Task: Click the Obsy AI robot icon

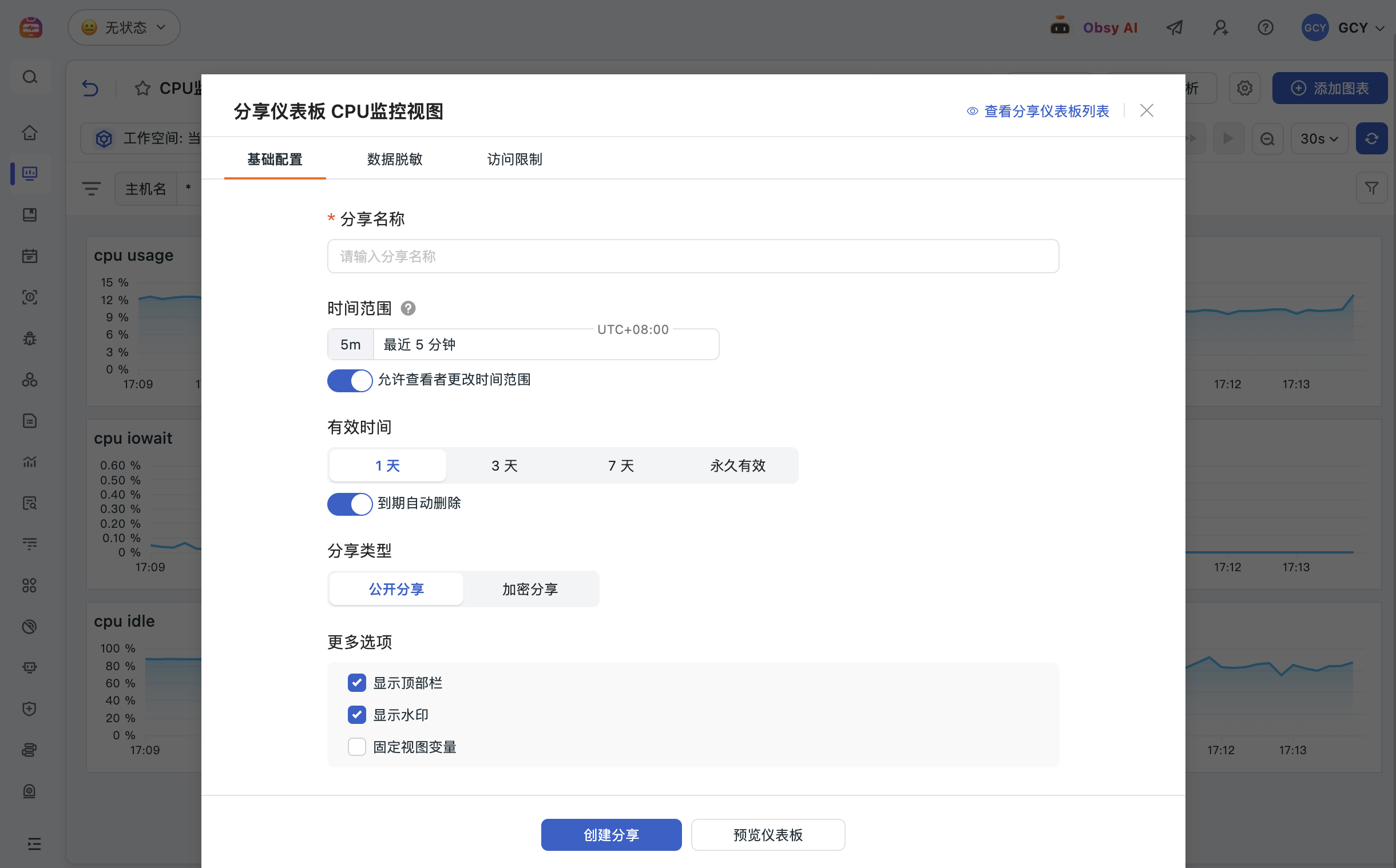Action: click(1060, 26)
